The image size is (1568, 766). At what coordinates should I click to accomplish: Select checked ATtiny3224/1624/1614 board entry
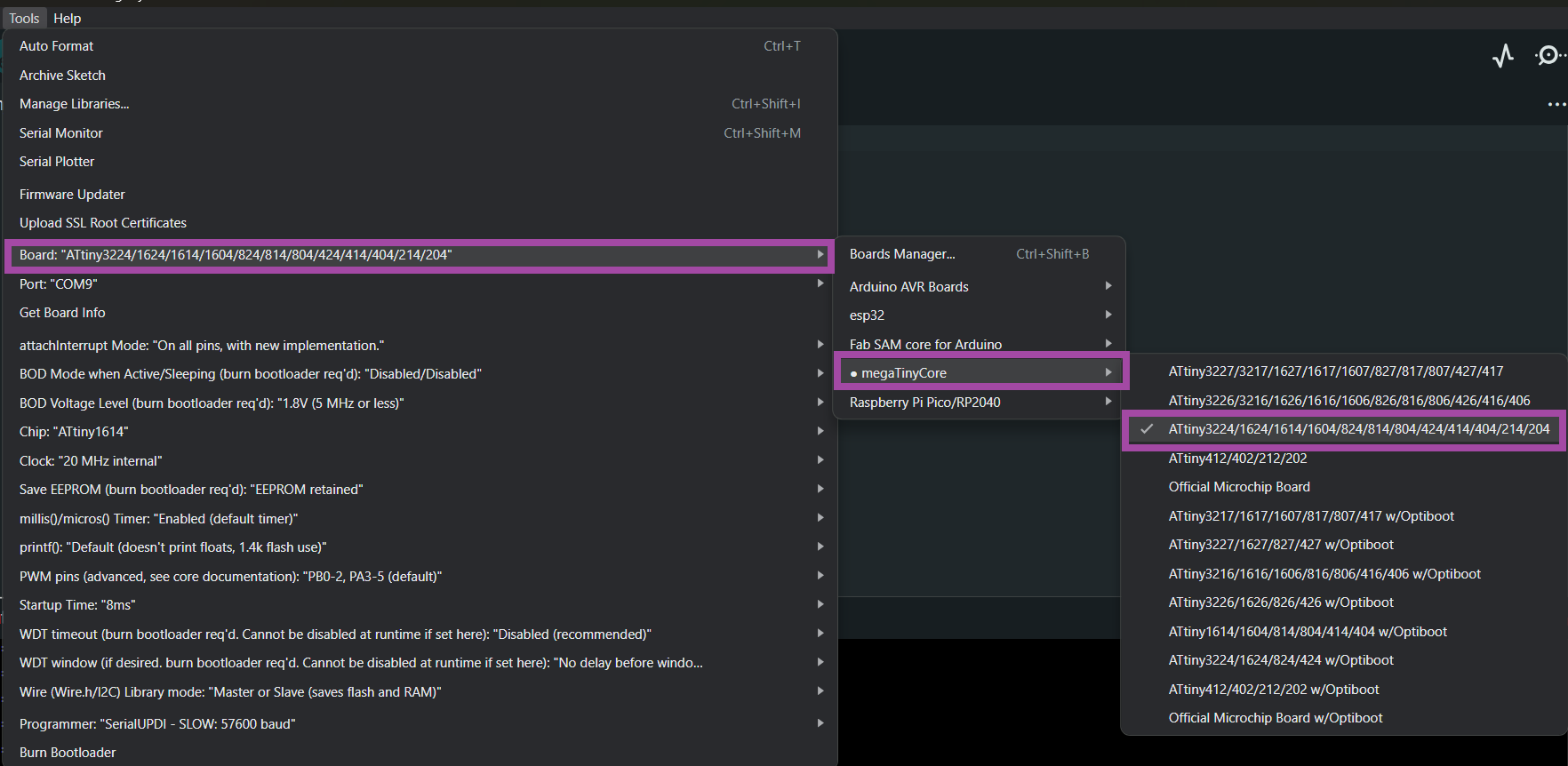(1357, 429)
